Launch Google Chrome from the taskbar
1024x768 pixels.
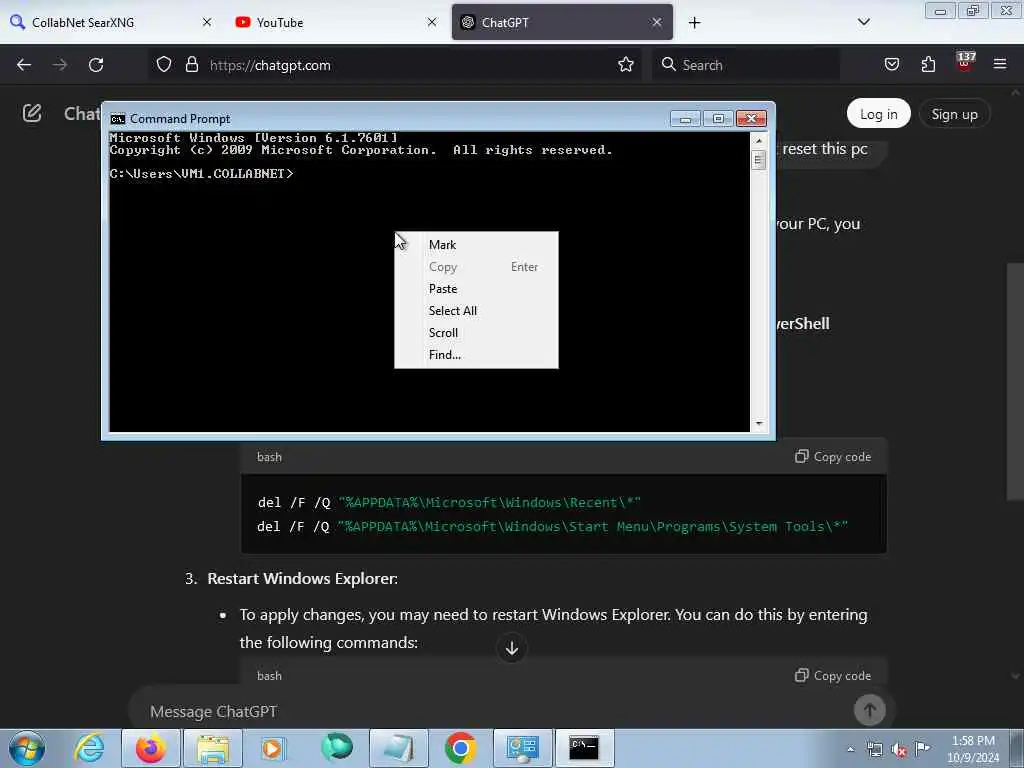pos(460,748)
